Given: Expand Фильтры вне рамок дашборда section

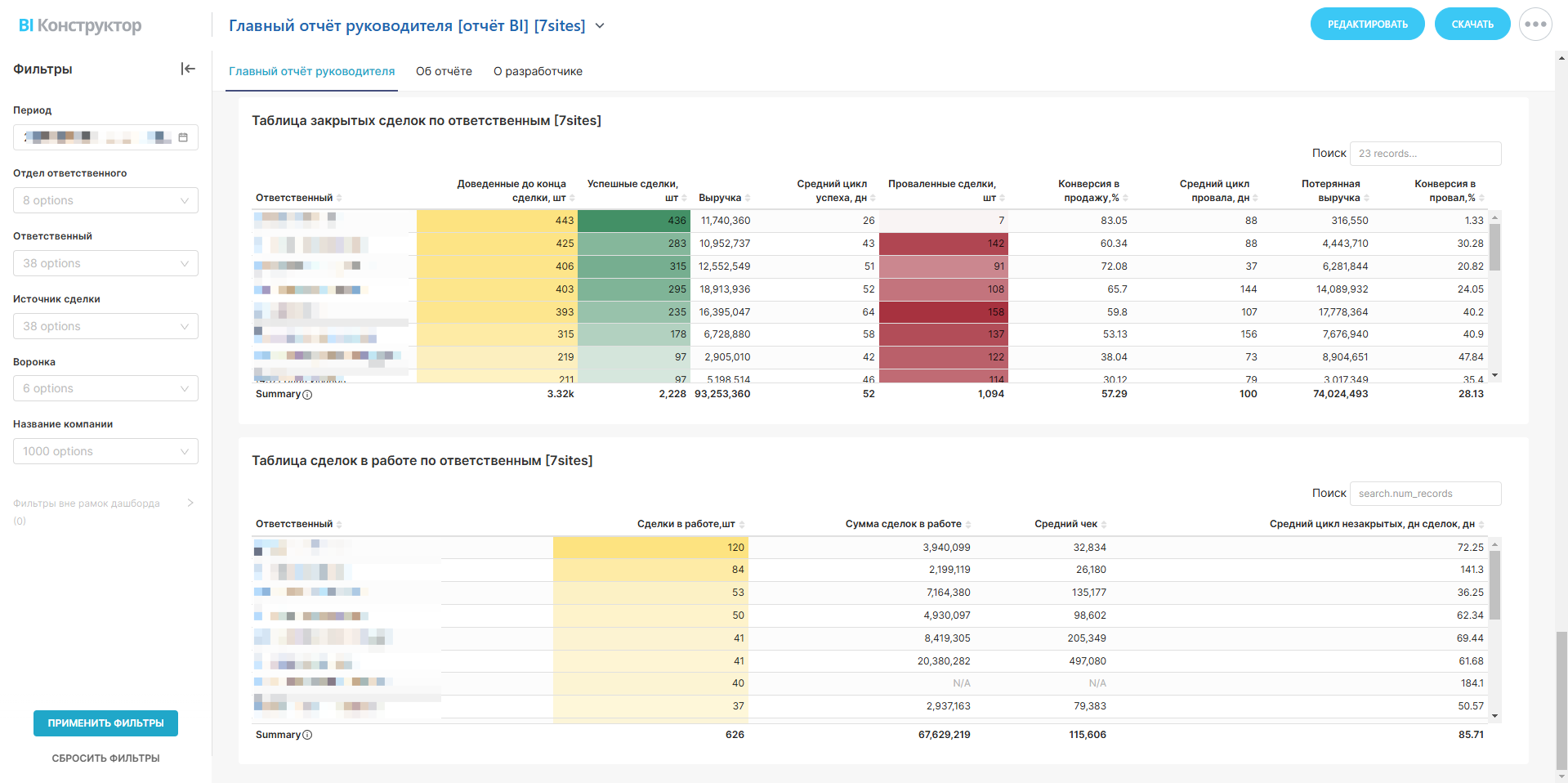Looking at the screenshot, I should [190, 503].
